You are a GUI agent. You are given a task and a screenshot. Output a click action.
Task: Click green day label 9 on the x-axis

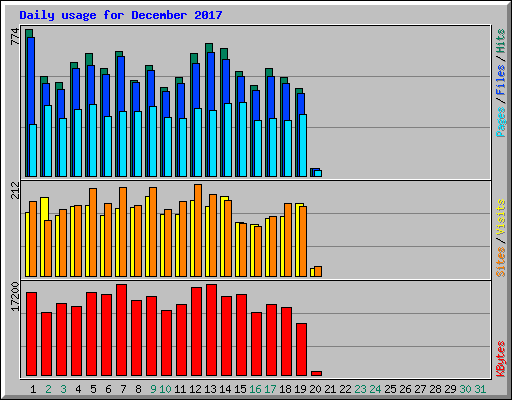click(x=153, y=389)
